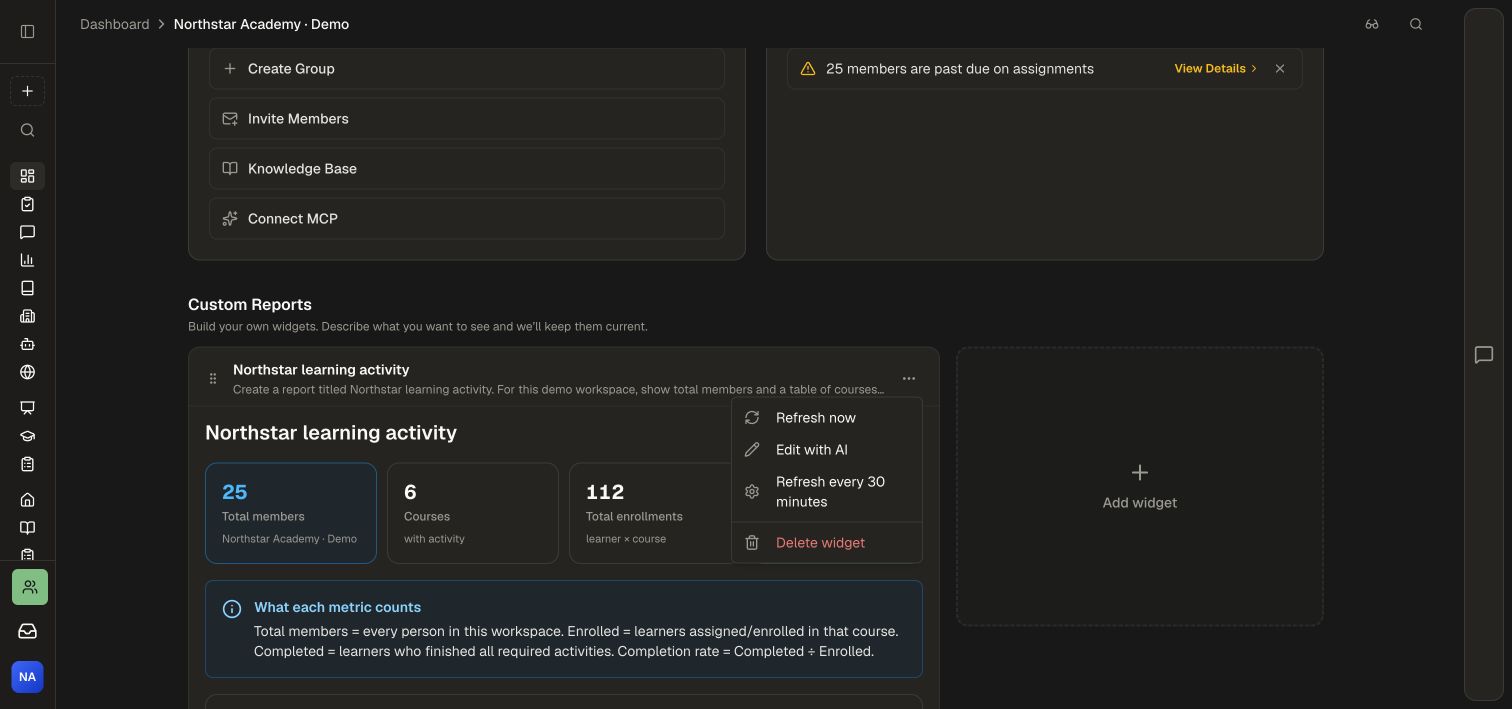Open the chat bubble icon in sidebar
The width and height of the screenshot is (1512, 709).
[x=27, y=232]
